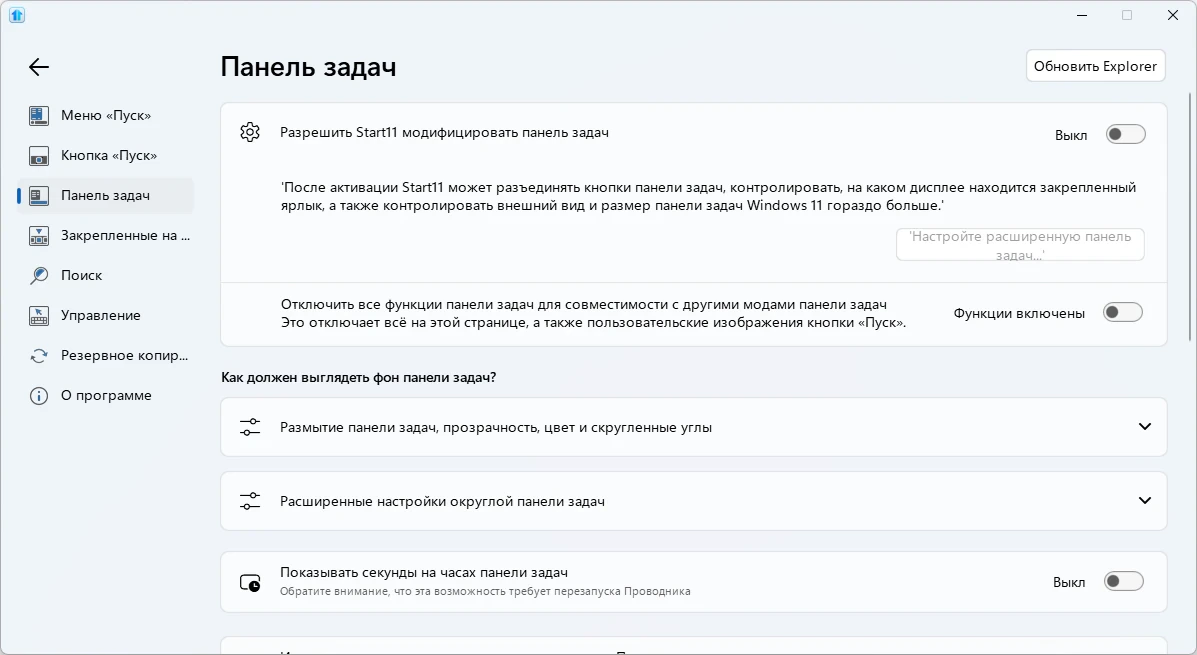The width and height of the screenshot is (1197, 655).
Task: Open the Закрепленные на... section
Action: 105,236
